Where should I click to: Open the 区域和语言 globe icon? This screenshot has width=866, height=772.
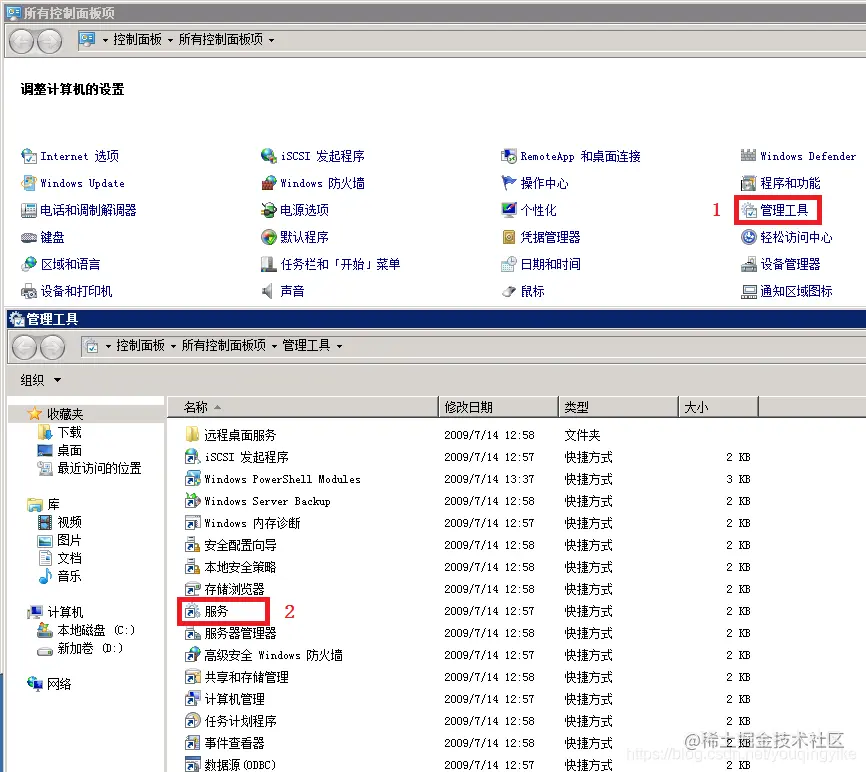point(29,264)
